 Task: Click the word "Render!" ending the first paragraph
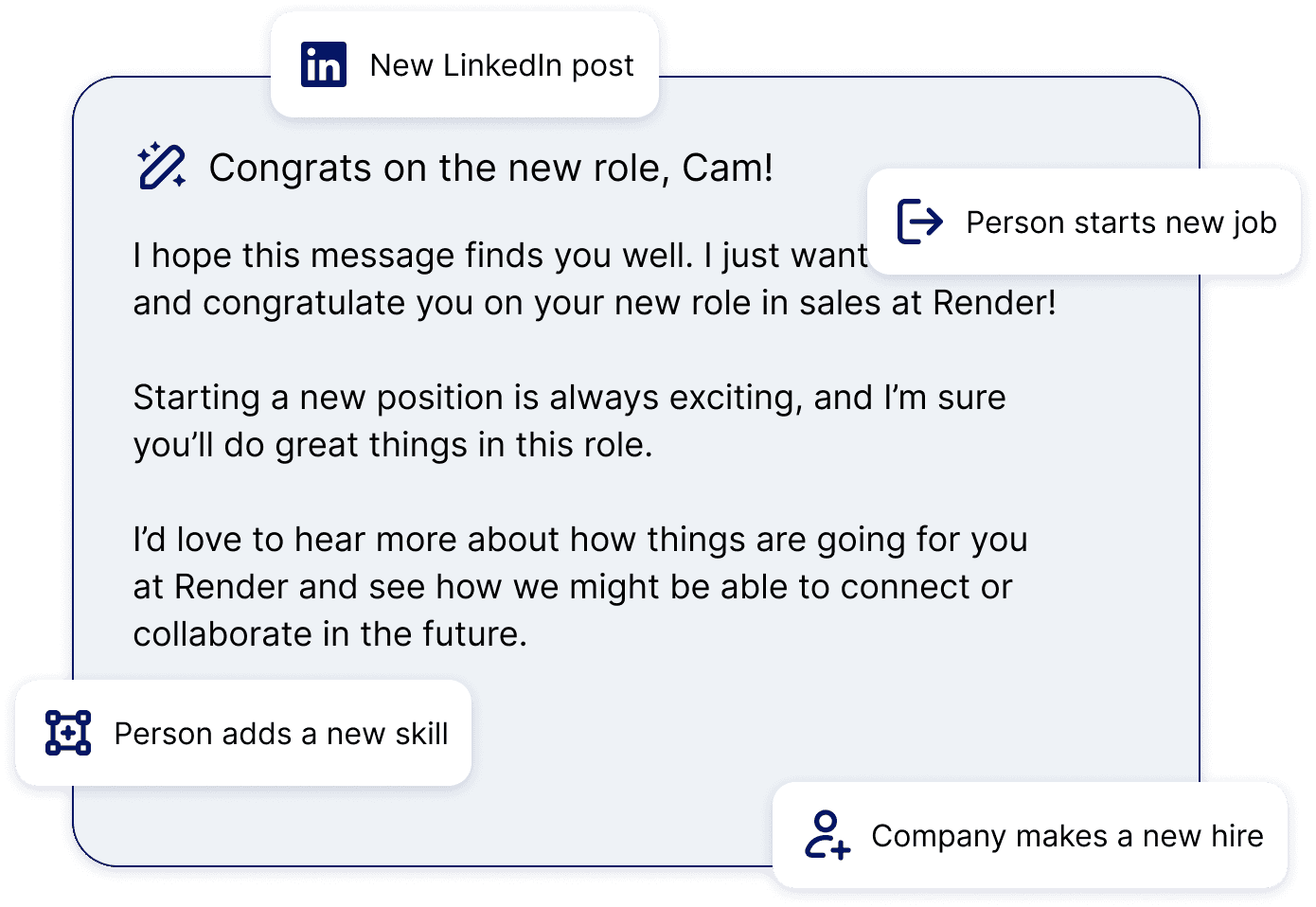point(994,303)
